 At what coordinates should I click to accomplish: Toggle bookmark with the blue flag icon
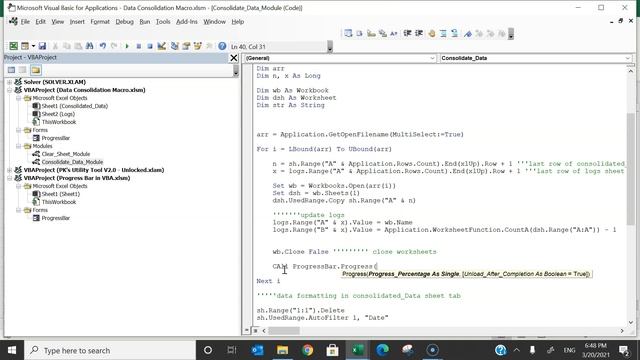pyautogui.click(x=468, y=33)
